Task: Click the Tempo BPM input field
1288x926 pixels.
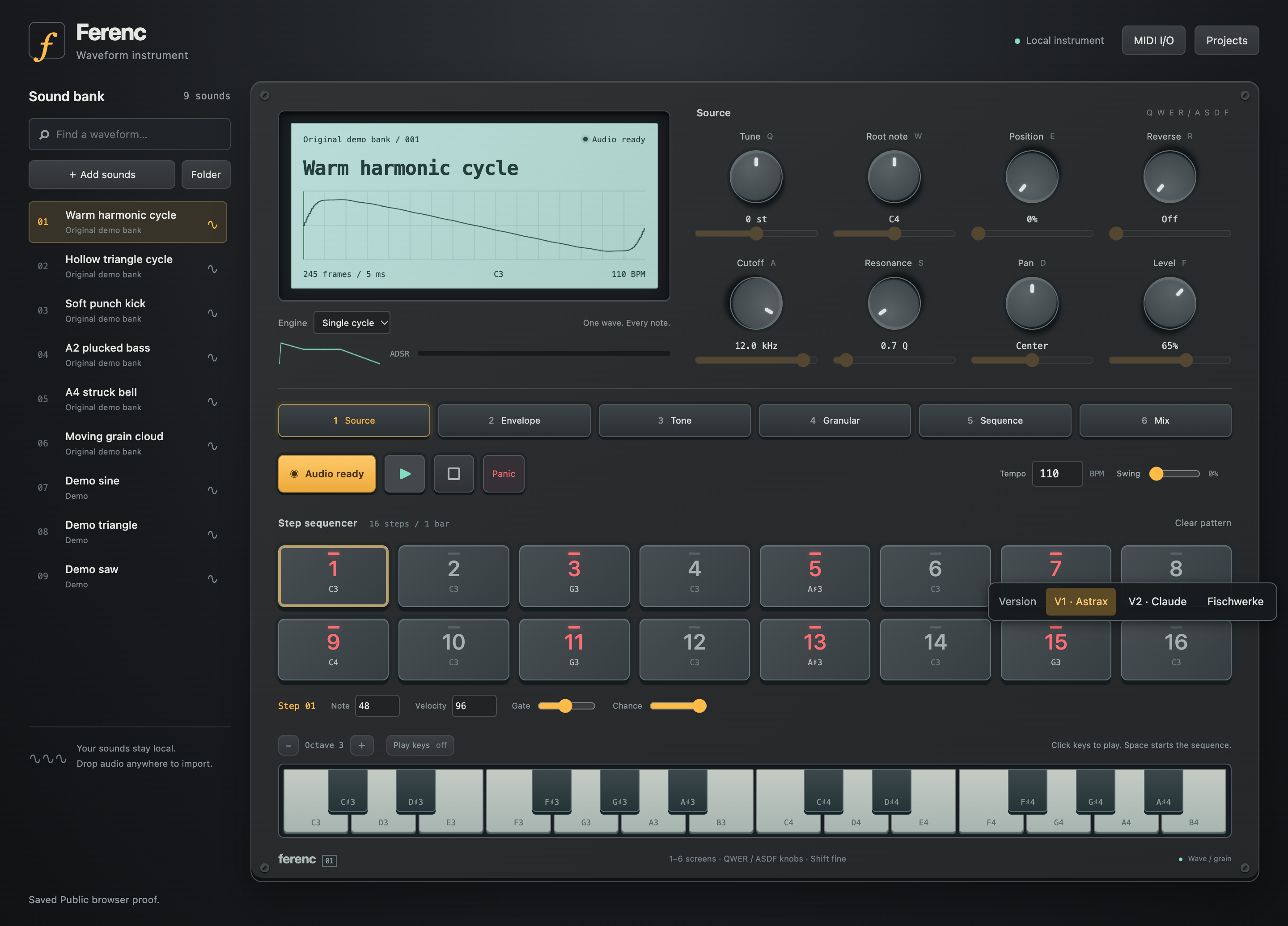Action: click(1056, 473)
